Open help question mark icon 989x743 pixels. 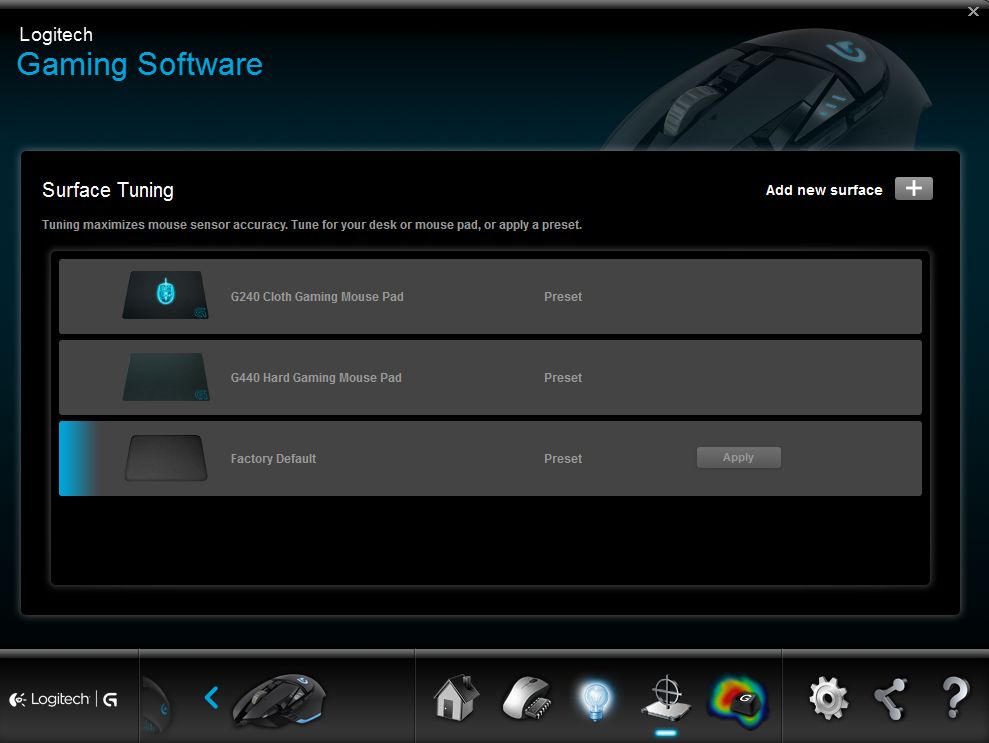click(953, 698)
